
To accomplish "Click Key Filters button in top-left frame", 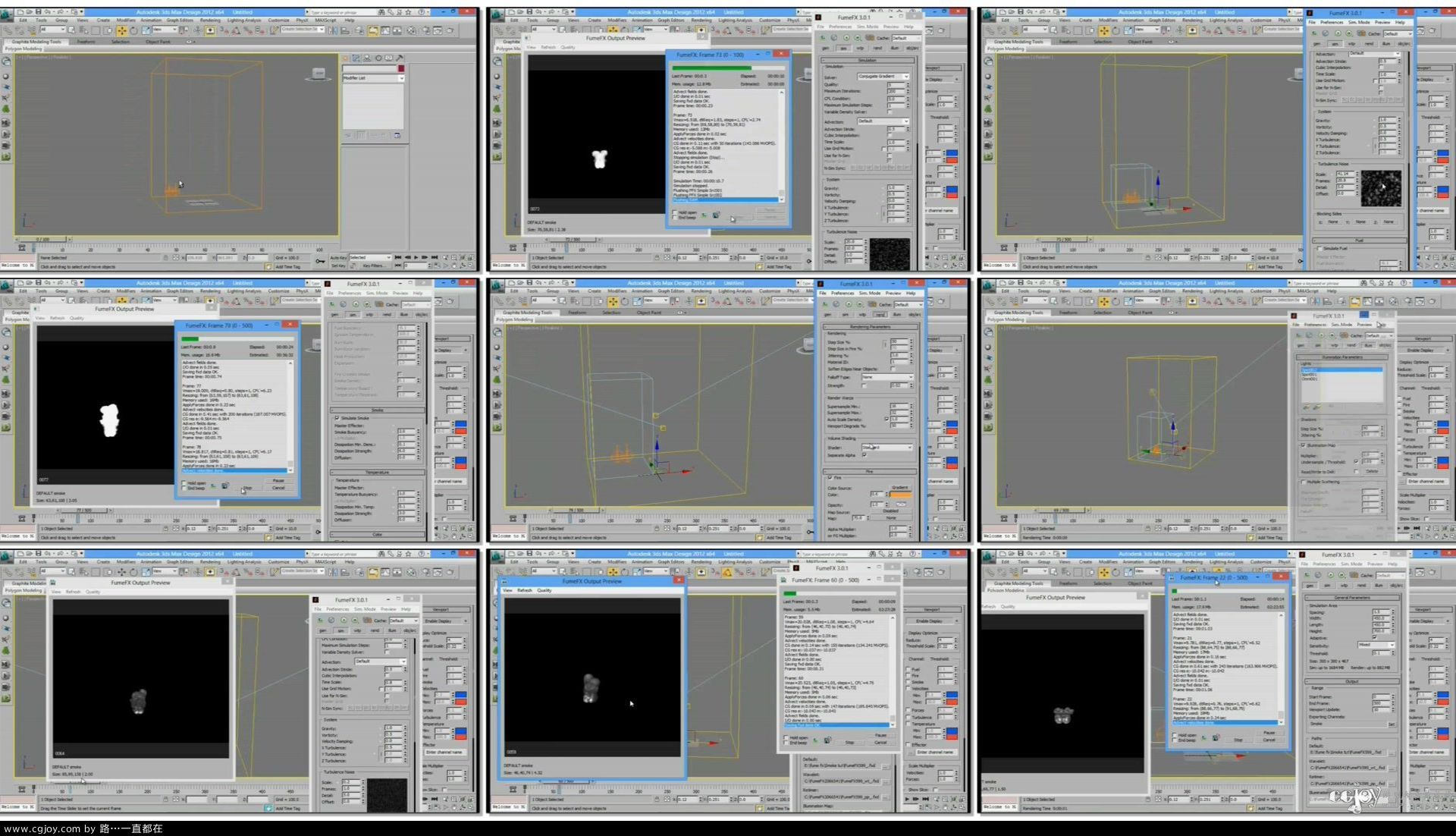I will click(374, 266).
